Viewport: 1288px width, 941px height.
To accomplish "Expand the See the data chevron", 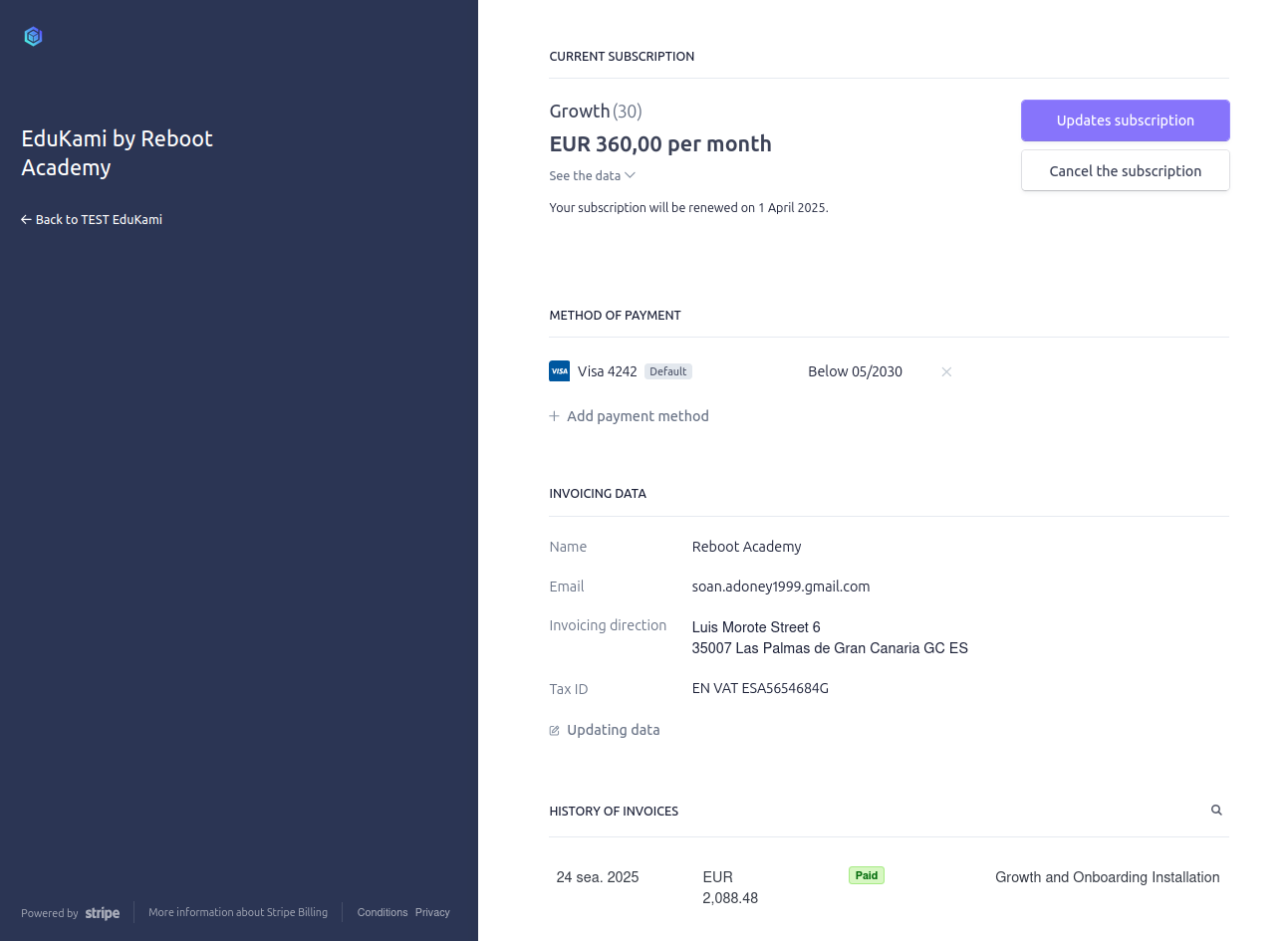I will pyautogui.click(x=630, y=175).
